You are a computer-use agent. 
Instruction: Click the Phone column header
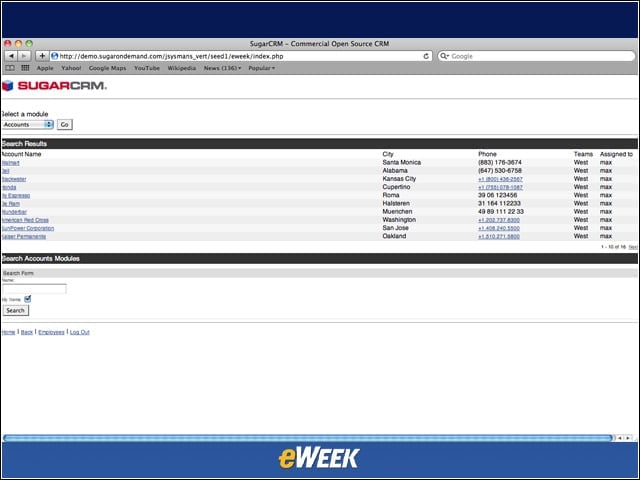click(x=487, y=154)
